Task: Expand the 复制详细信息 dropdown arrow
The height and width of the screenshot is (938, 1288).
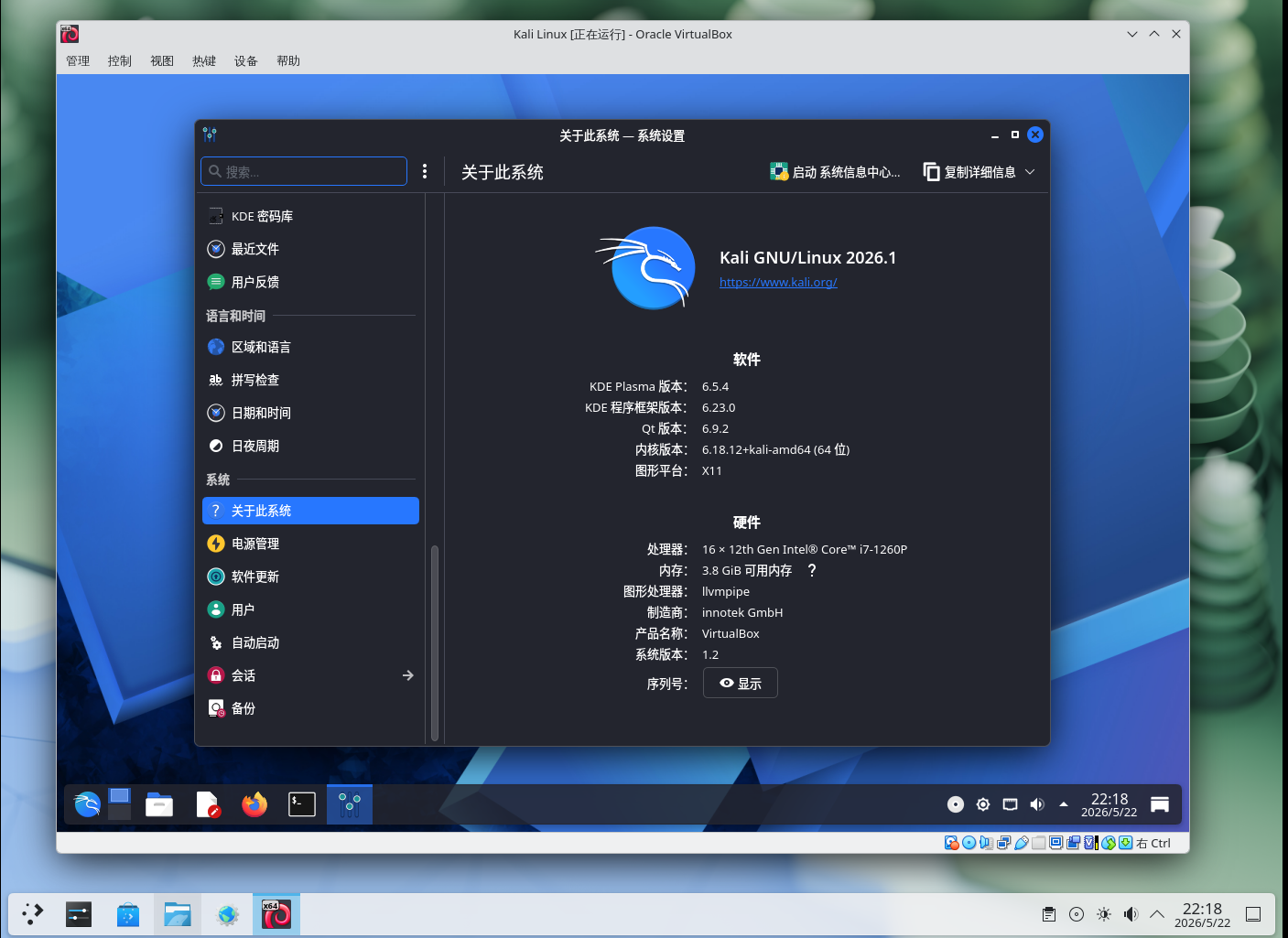Action: click(x=1030, y=172)
